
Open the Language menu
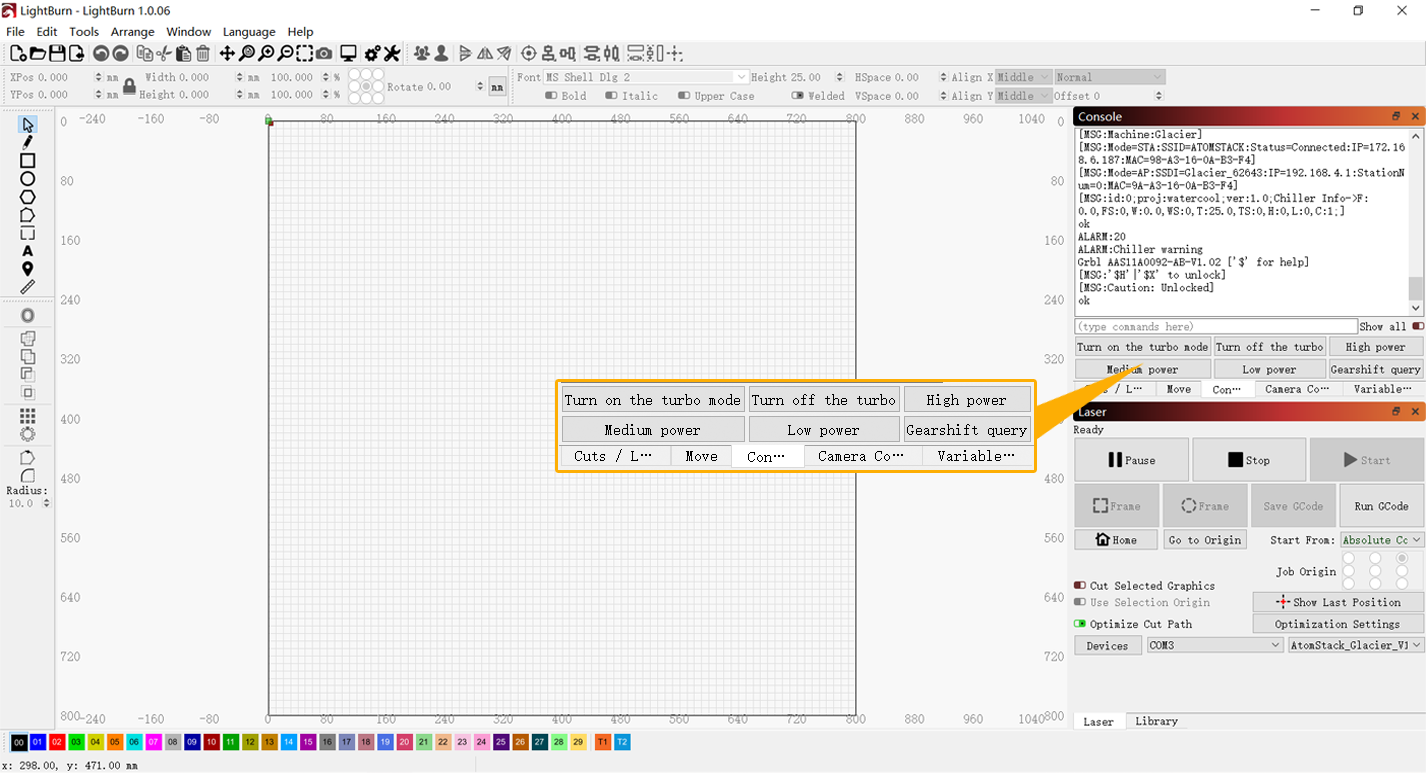249,32
